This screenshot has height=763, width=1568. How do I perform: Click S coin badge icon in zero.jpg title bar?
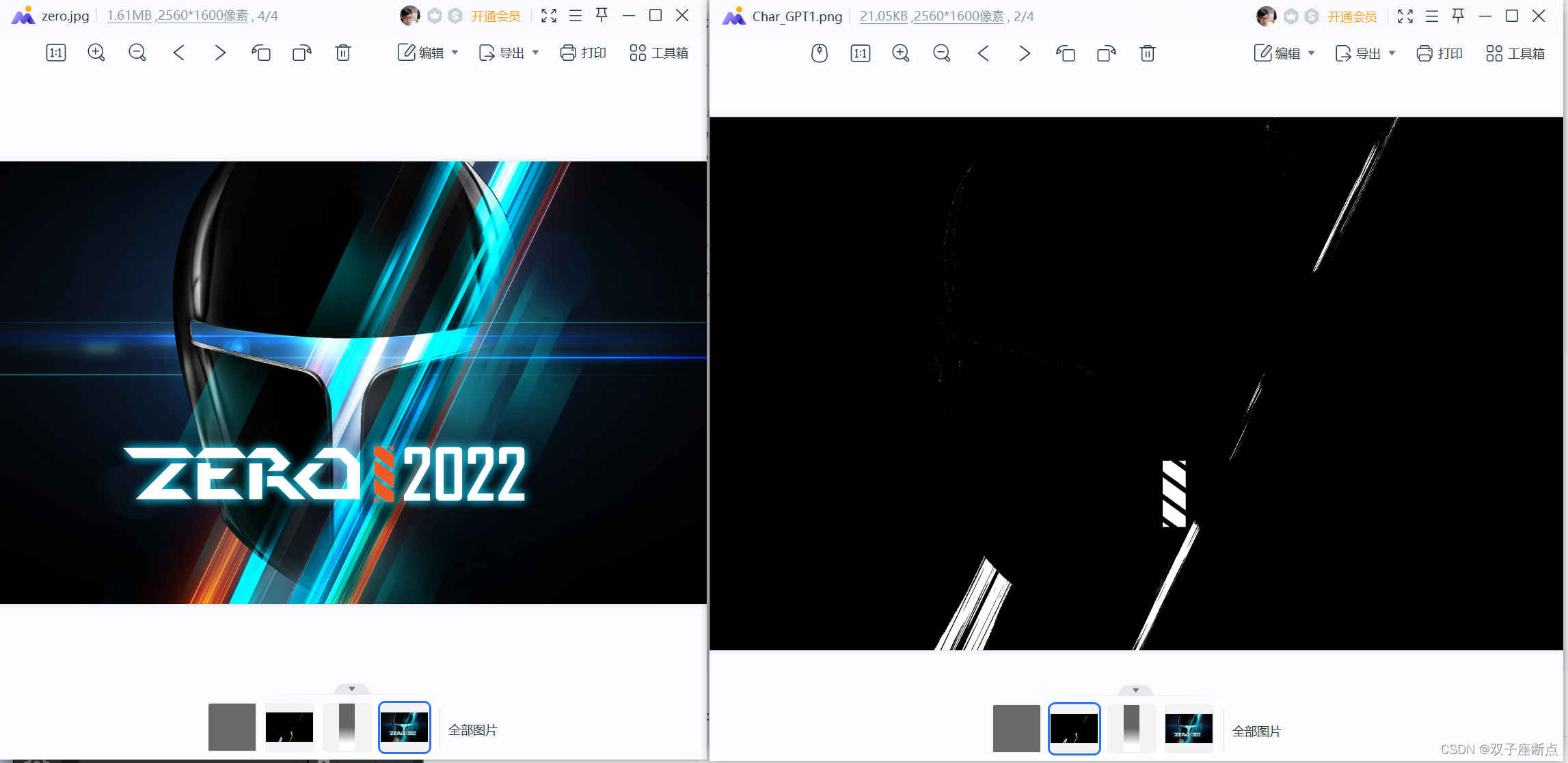pyautogui.click(x=455, y=16)
